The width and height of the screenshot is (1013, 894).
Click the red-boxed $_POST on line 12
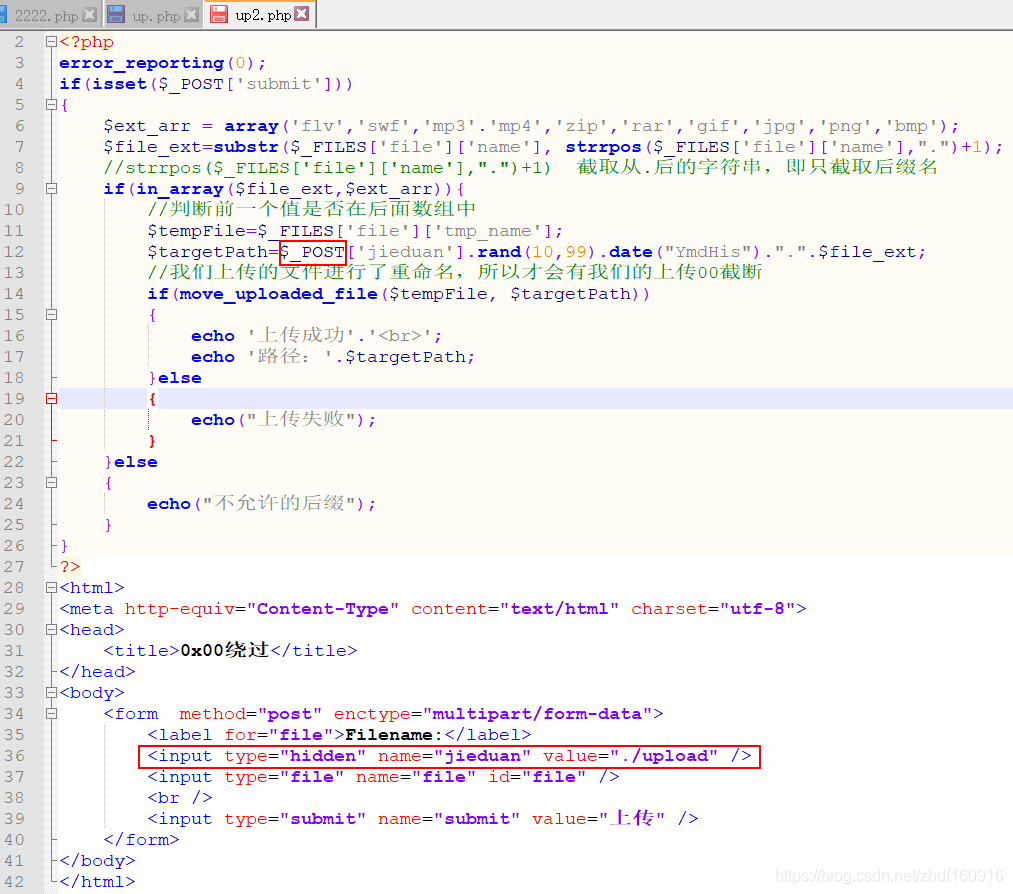point(312,252)
